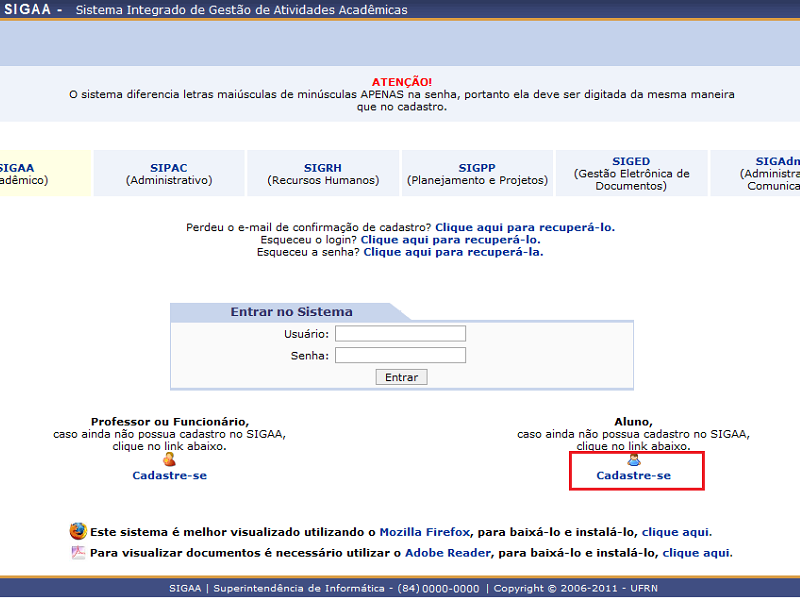Select the SIGRH Recursos Humanos tab
Image resolution: width=800 pixels, height=600 pixels.
pyautogui.click(x=323, y=174)
